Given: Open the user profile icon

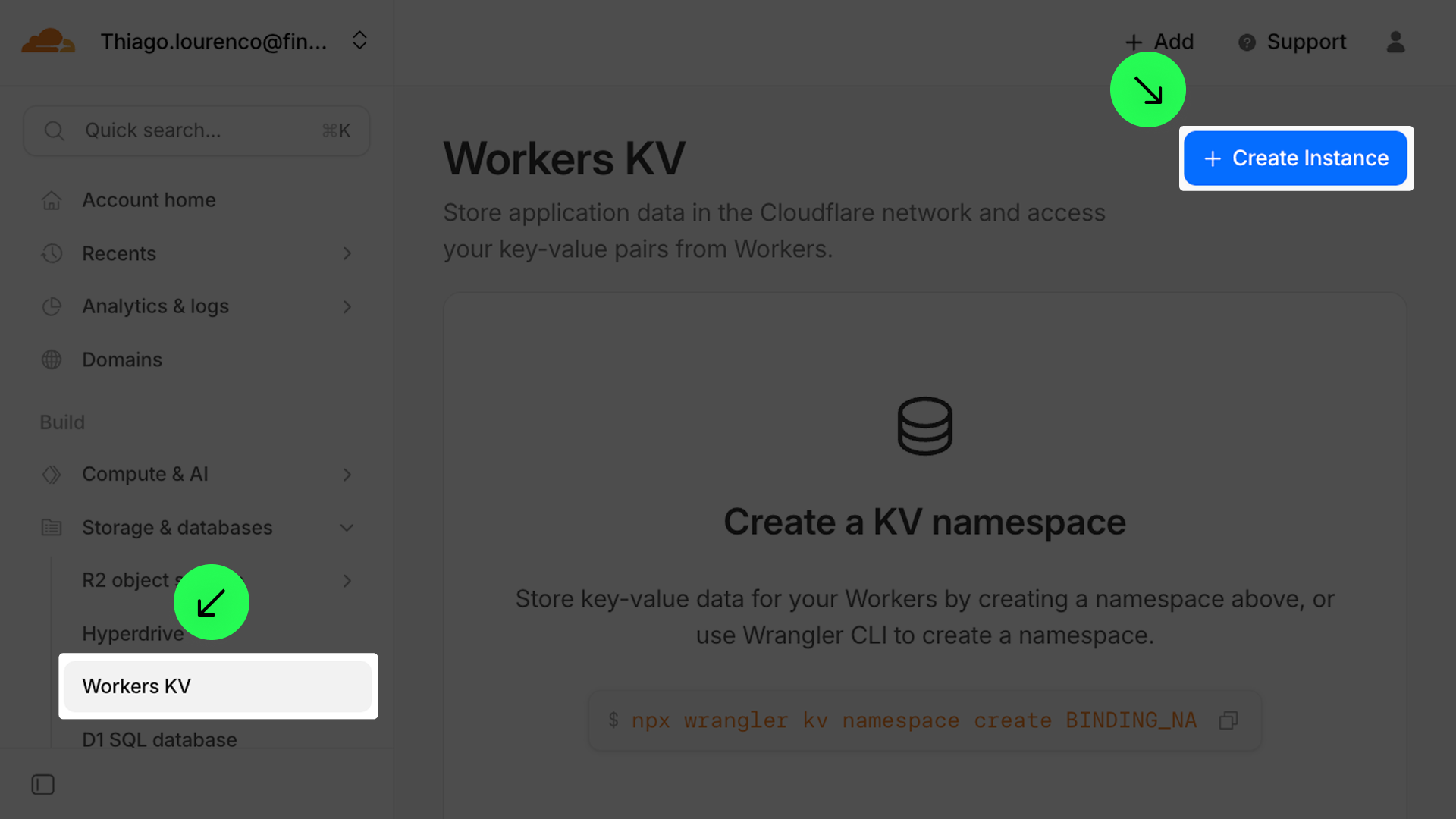Looking at the screenshot, I should [1395, 42].
